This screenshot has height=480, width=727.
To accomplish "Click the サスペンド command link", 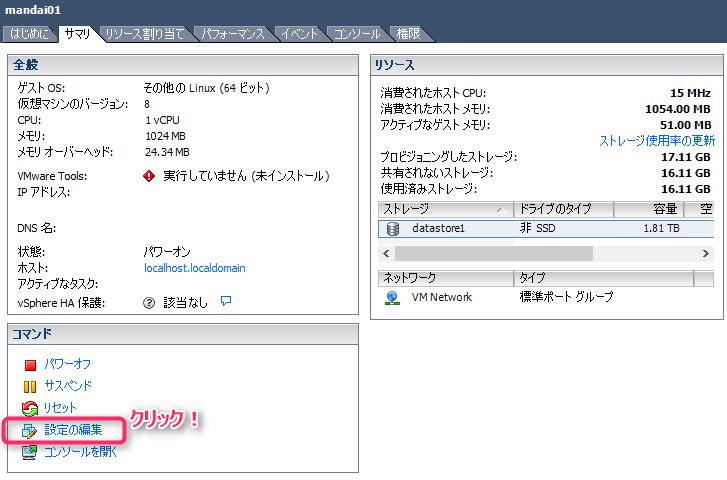I will (x=68, y=386).
